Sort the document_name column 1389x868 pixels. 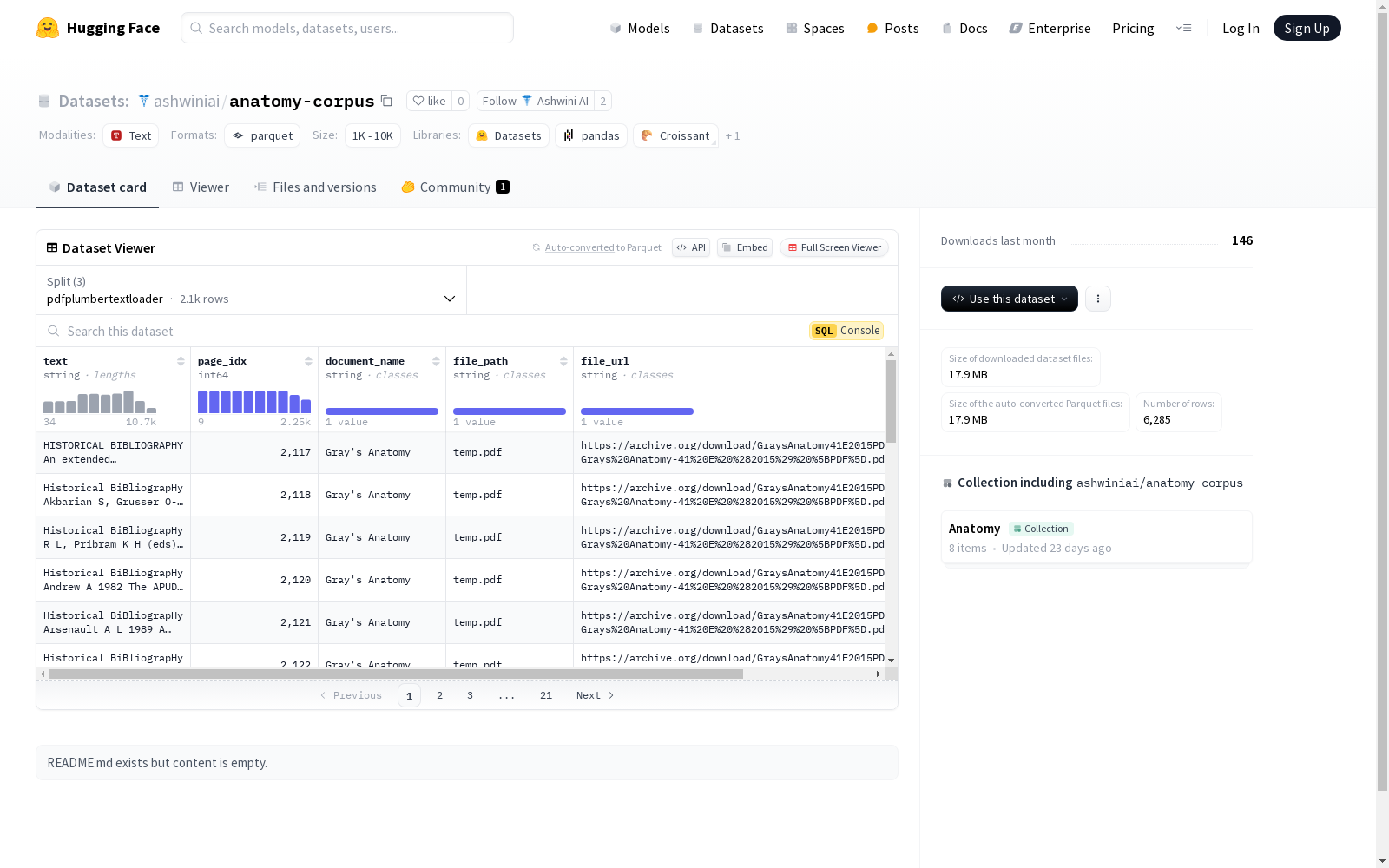pos(436,361)
